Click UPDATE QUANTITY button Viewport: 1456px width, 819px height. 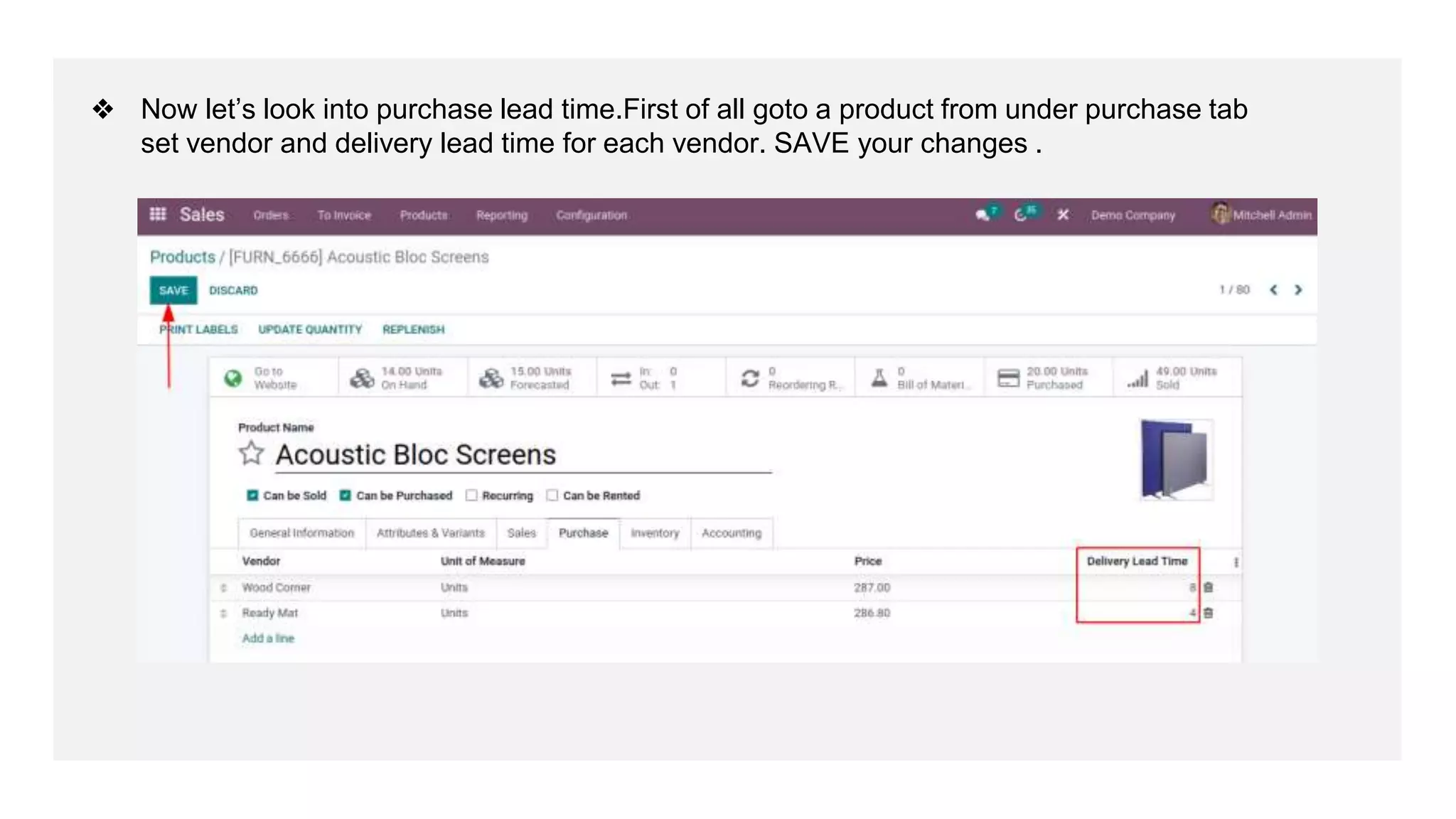click(310, 330)
